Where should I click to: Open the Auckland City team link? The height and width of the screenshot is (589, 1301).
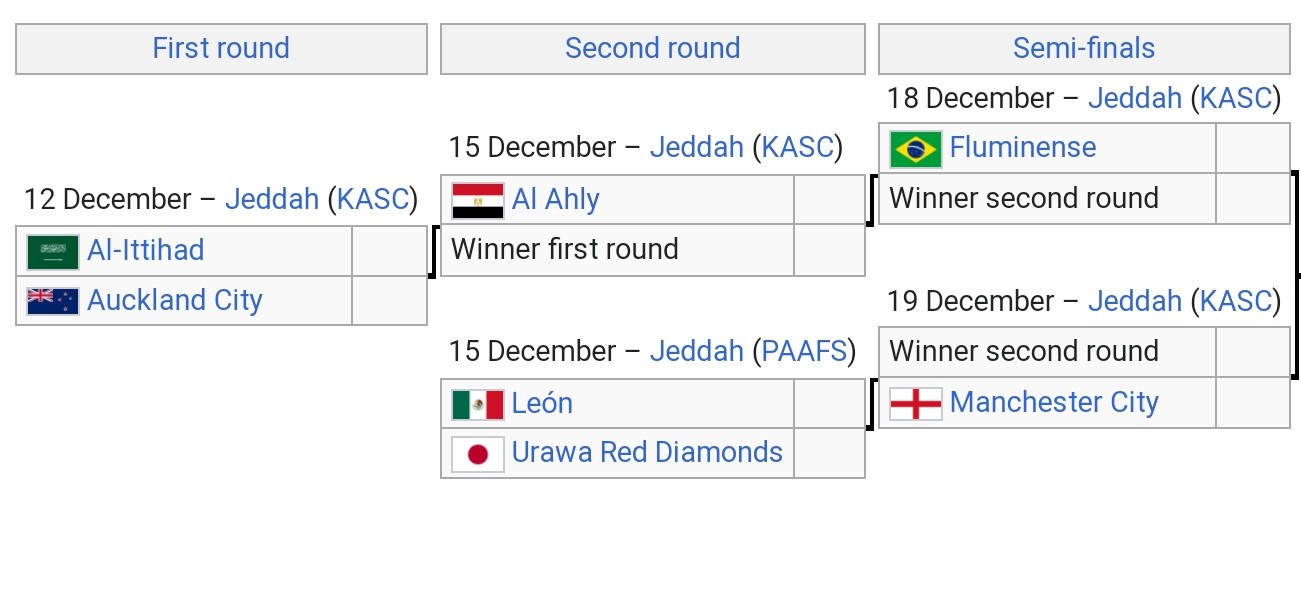point(175,300)
